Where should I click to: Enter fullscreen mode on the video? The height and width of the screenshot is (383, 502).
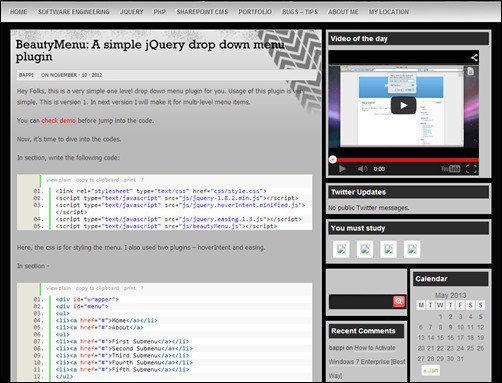471,169
